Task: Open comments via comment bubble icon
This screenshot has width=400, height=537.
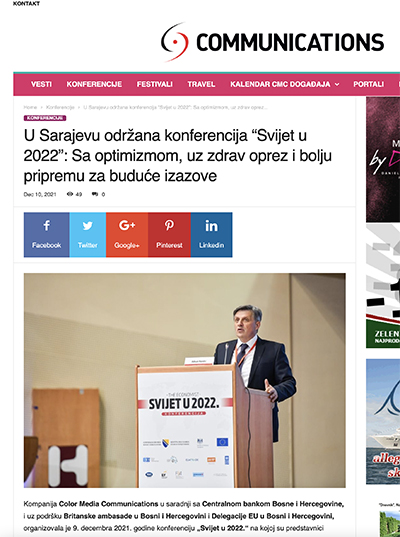Action: (x=95, y=194)
